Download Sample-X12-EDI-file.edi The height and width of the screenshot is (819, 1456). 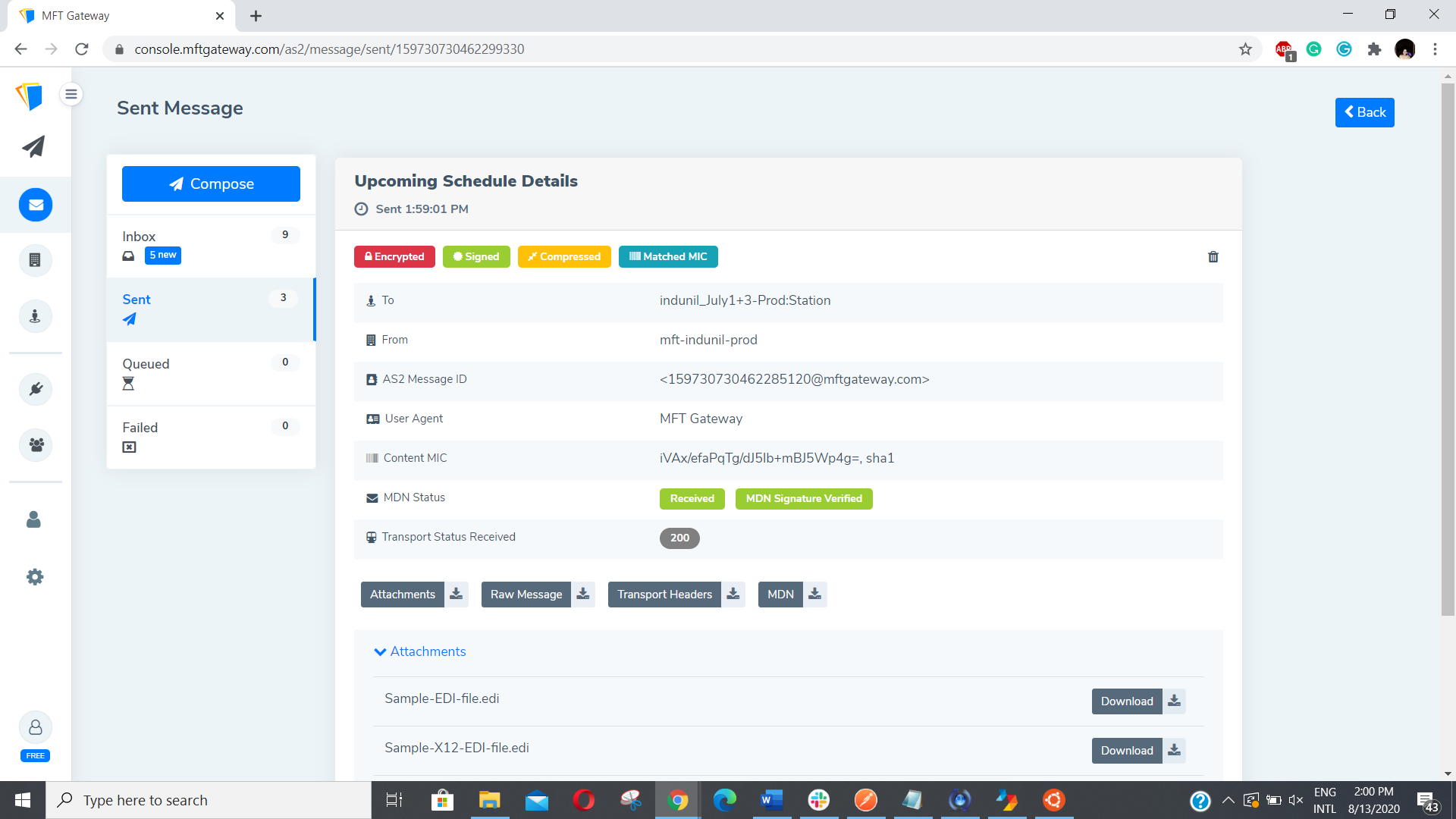[x=1127, y=750]
